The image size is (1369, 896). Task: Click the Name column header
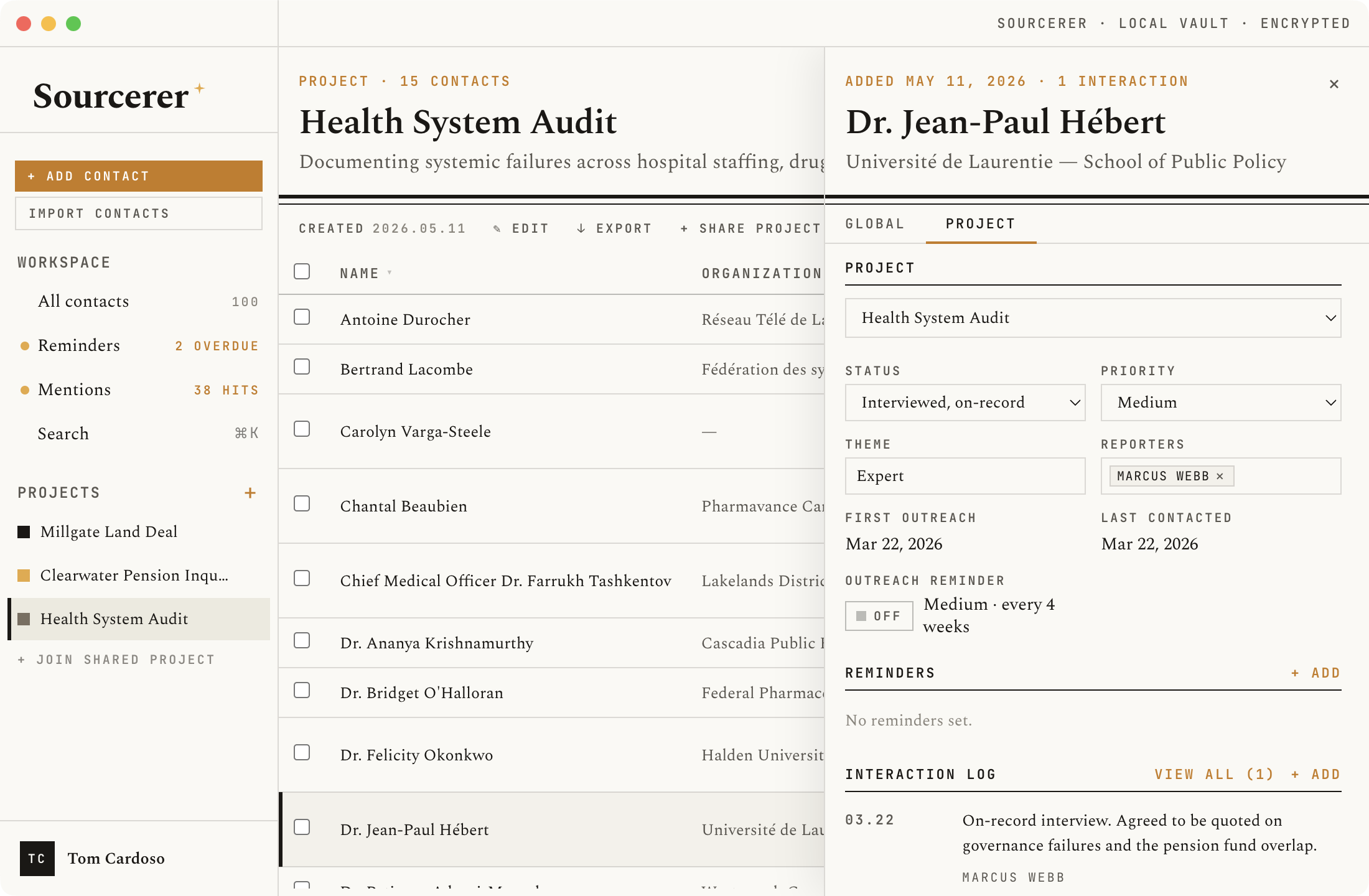point(359,273)
